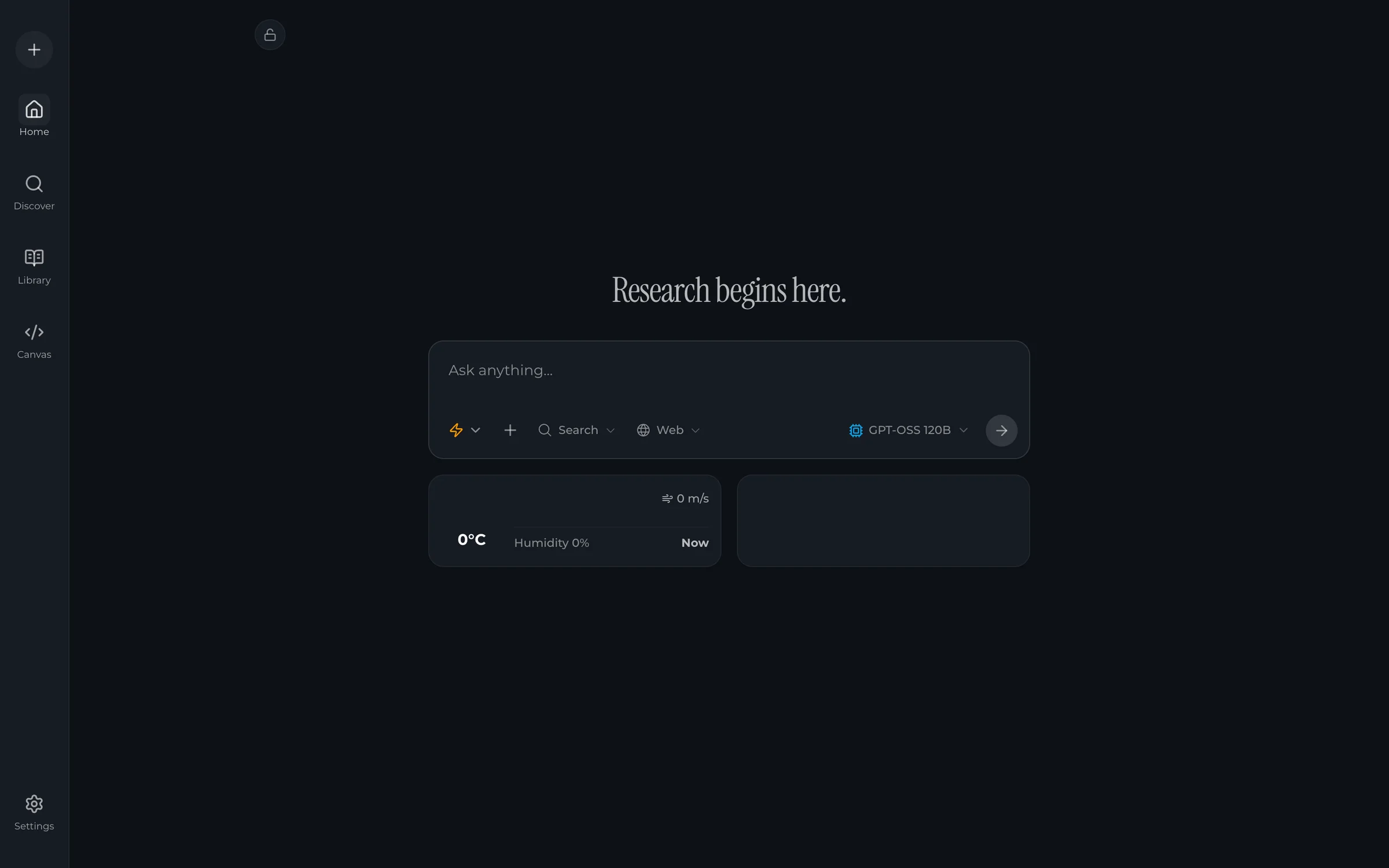Image resolution: width=1389 pixels, height=868 pixels.
Task: Open Settings from the sidebar
Action: point(34,813)
